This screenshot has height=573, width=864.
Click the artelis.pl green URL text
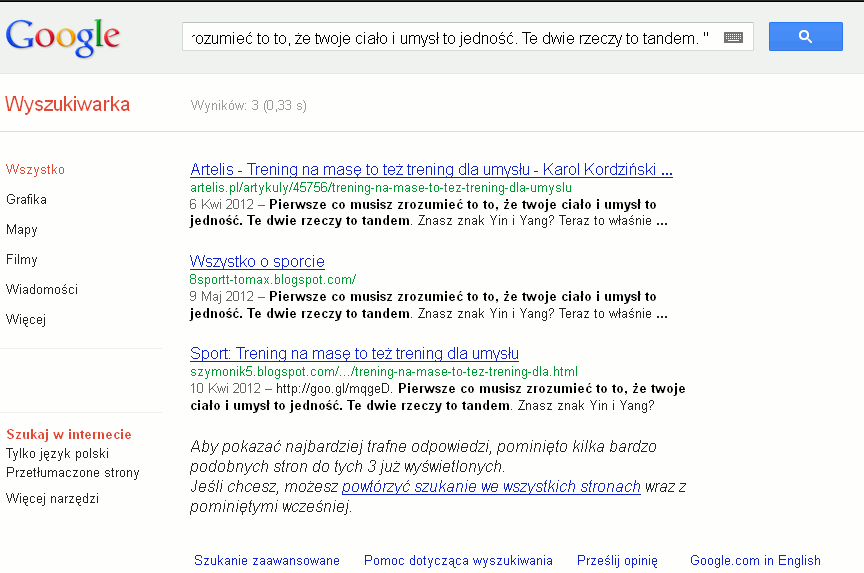pyautogui.click(x=381, y=187)
